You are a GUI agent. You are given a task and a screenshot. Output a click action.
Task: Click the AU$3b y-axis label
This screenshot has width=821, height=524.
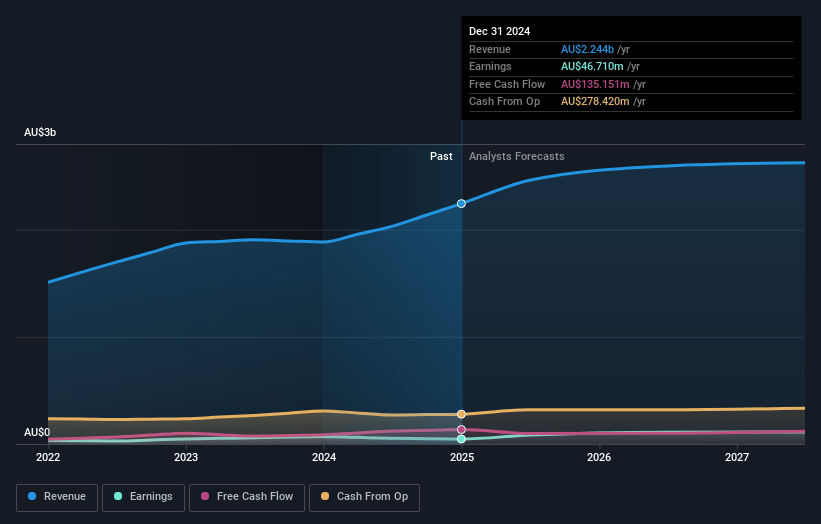coord(40,132)
